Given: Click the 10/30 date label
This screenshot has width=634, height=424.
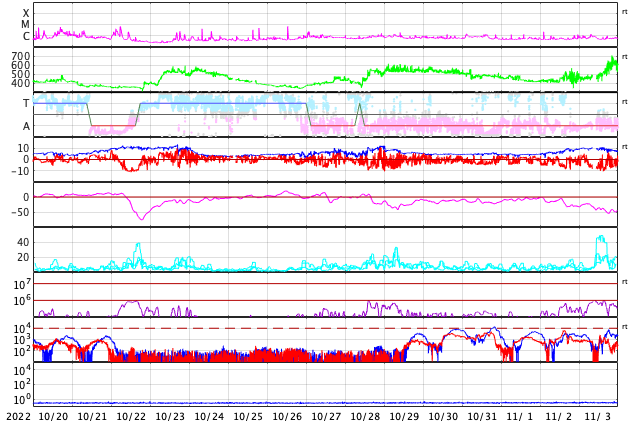Looking at the screenshot, I should [443, 416].
